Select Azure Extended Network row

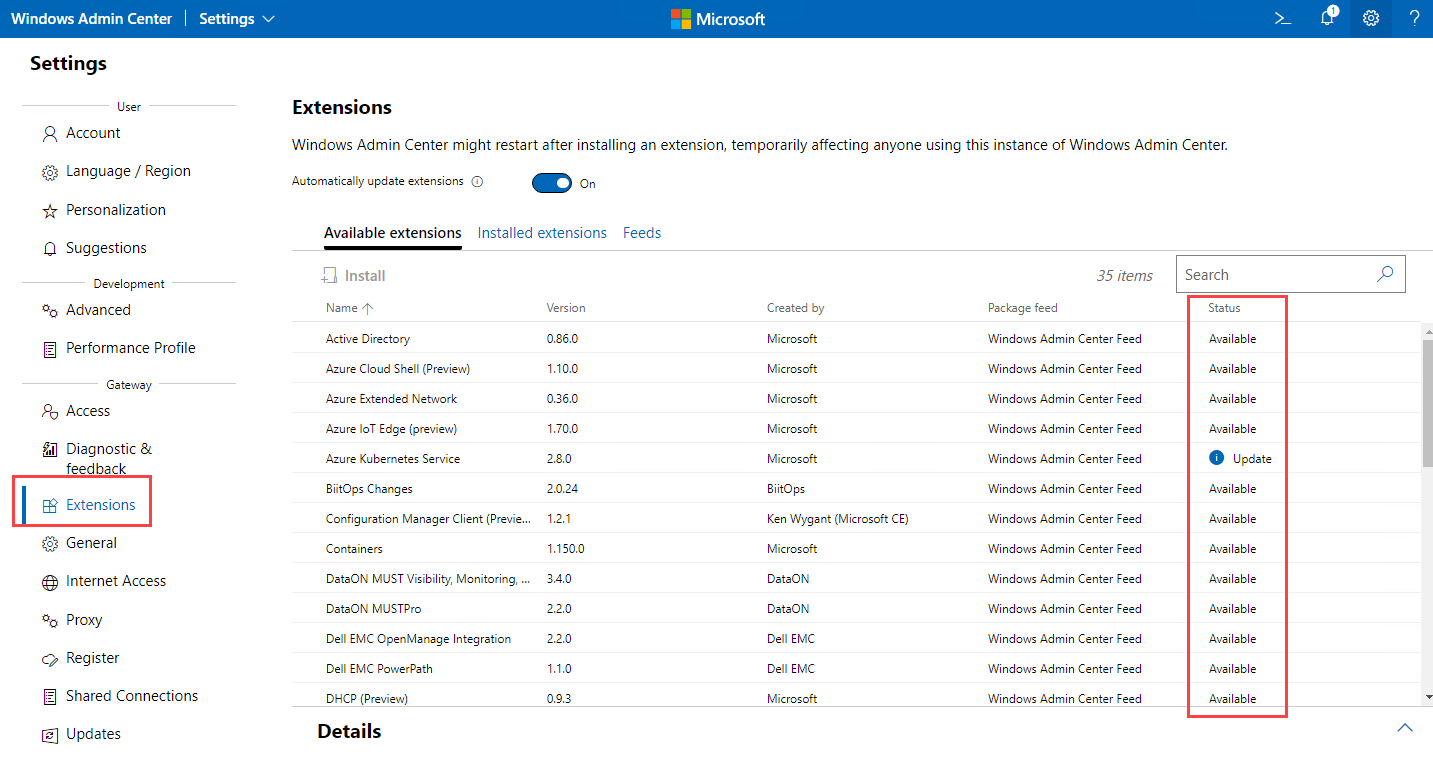pos(856,398)
